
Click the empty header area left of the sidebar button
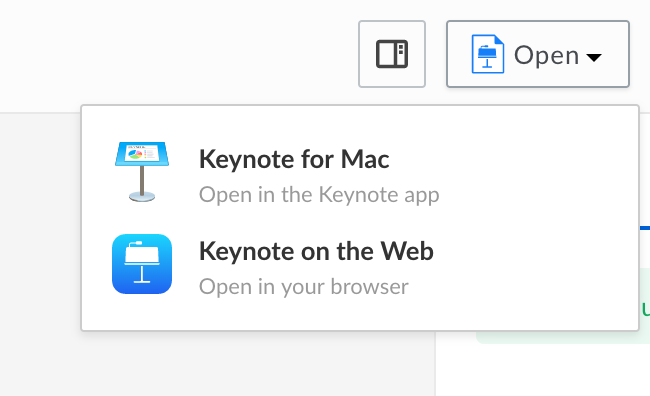coord(178,54)
